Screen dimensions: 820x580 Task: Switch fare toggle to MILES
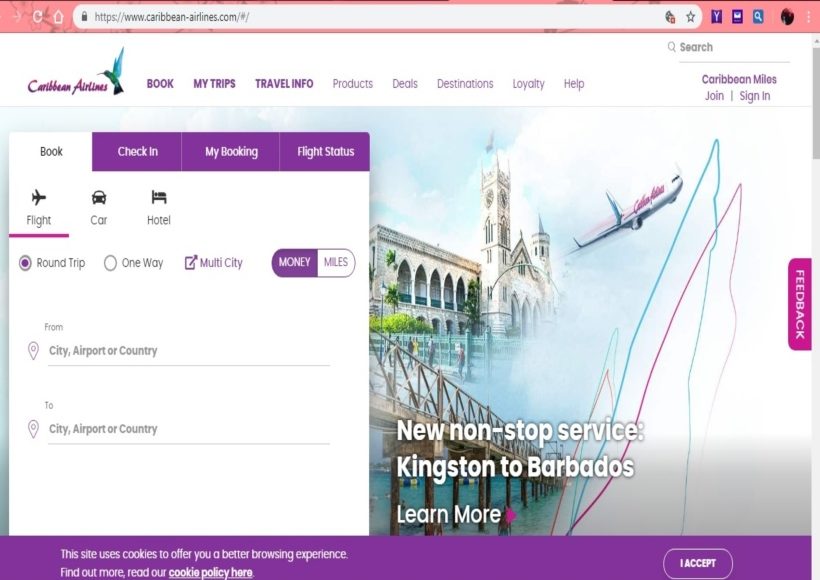click(336, 263)
